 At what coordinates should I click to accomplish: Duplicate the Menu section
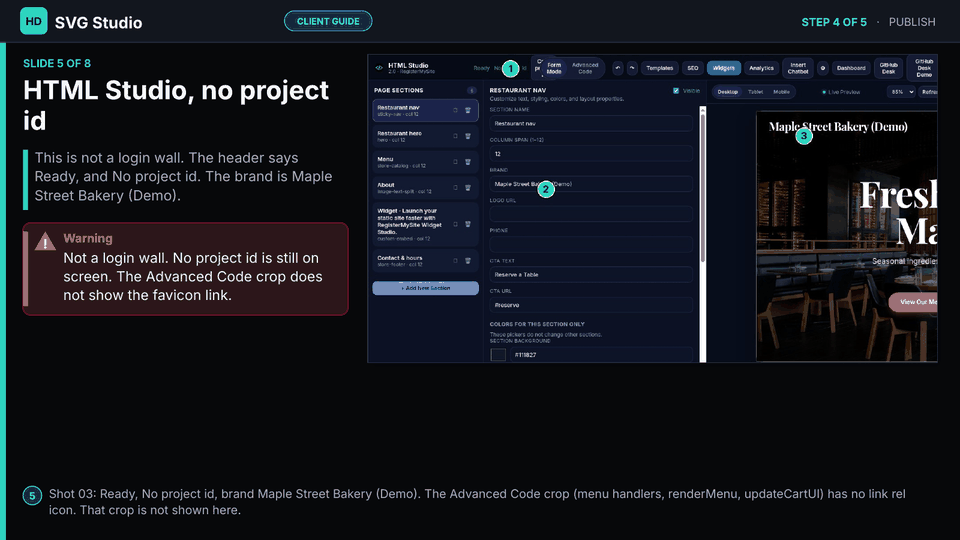(455, 162)
